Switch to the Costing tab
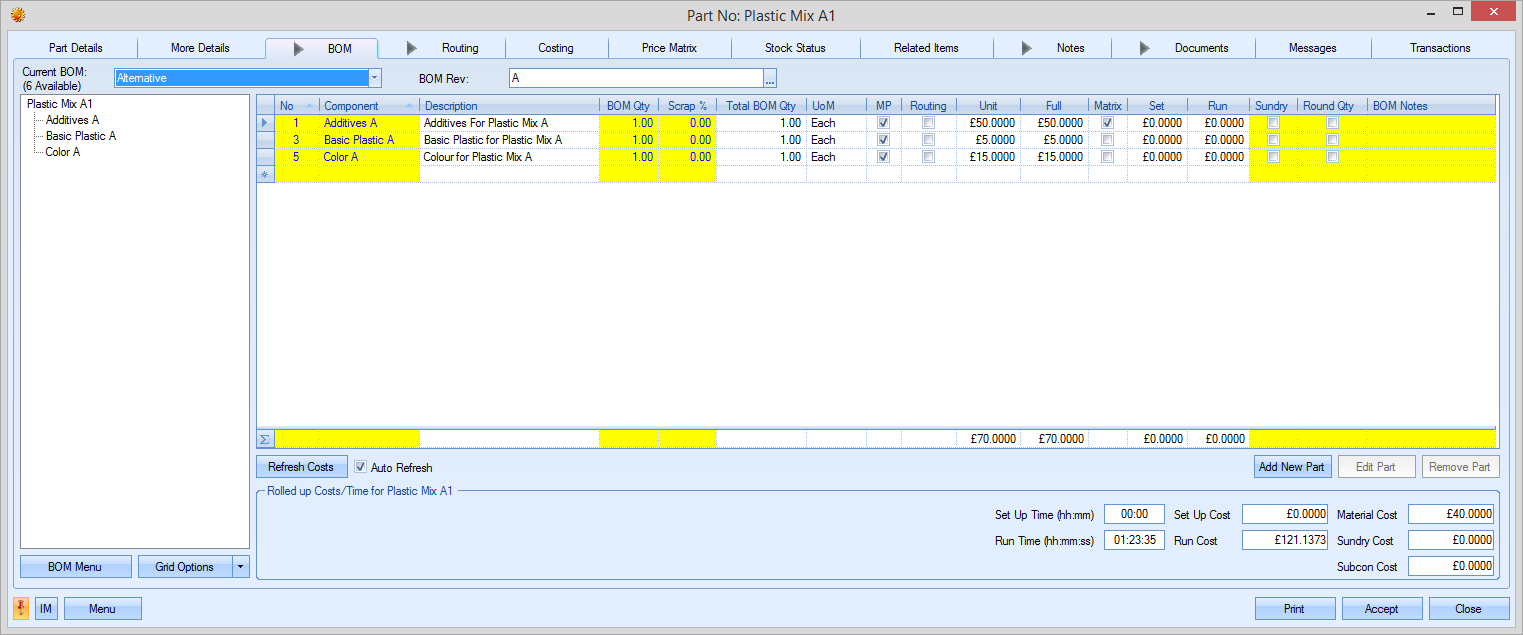This screenshot has width=1523, height=635. pos(555,48)
